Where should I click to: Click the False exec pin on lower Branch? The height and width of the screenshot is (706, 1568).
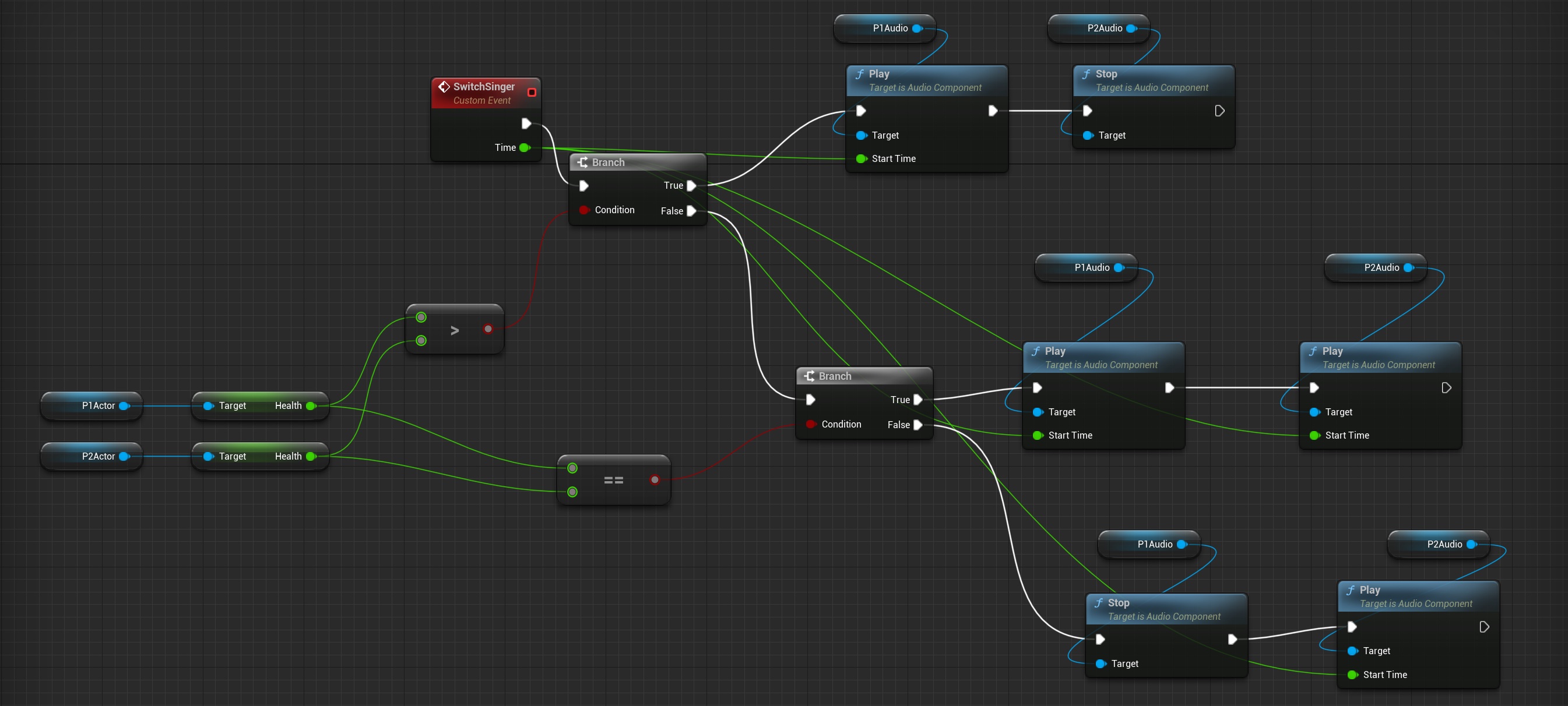pos(919,425)
